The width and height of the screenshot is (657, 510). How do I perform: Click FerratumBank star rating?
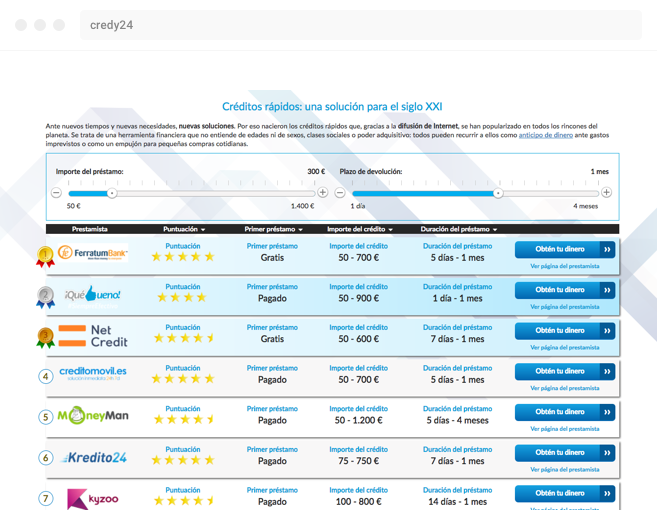pos(183,256)
